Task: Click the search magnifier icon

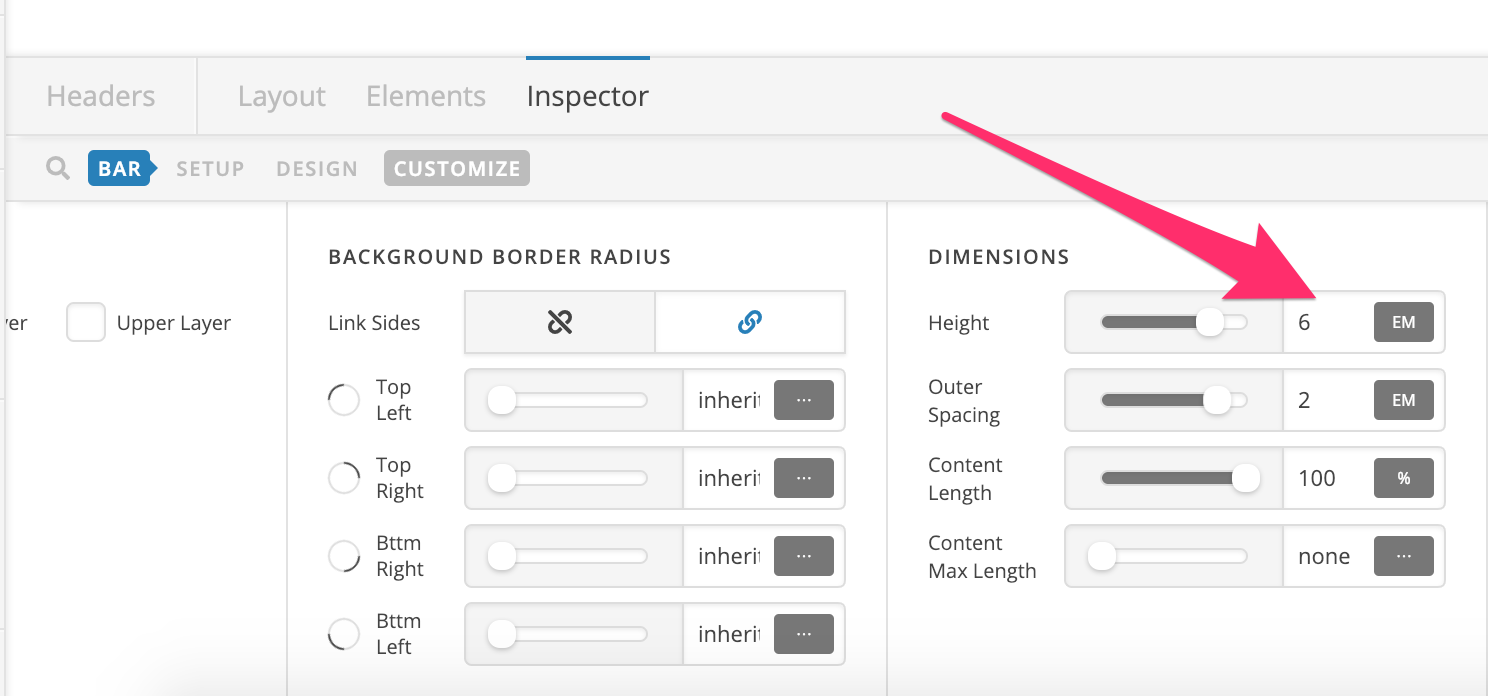Action: pos(58,168)
